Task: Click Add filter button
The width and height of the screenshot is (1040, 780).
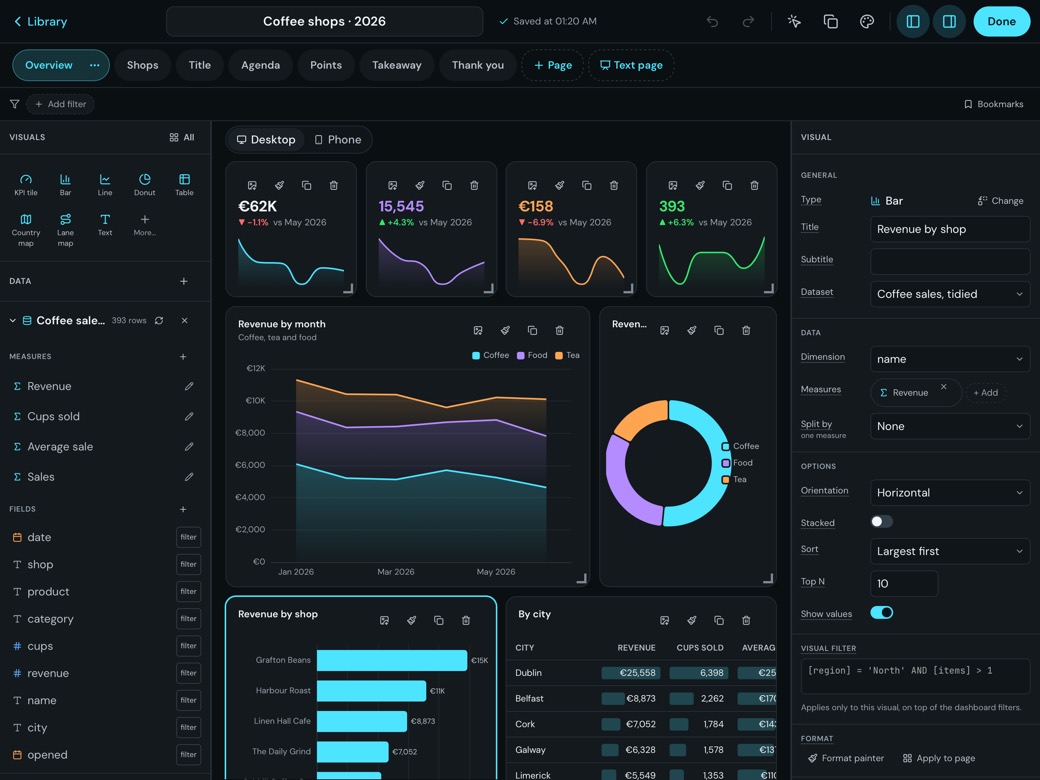Action: pyautogui.click(x=60, y=104)
